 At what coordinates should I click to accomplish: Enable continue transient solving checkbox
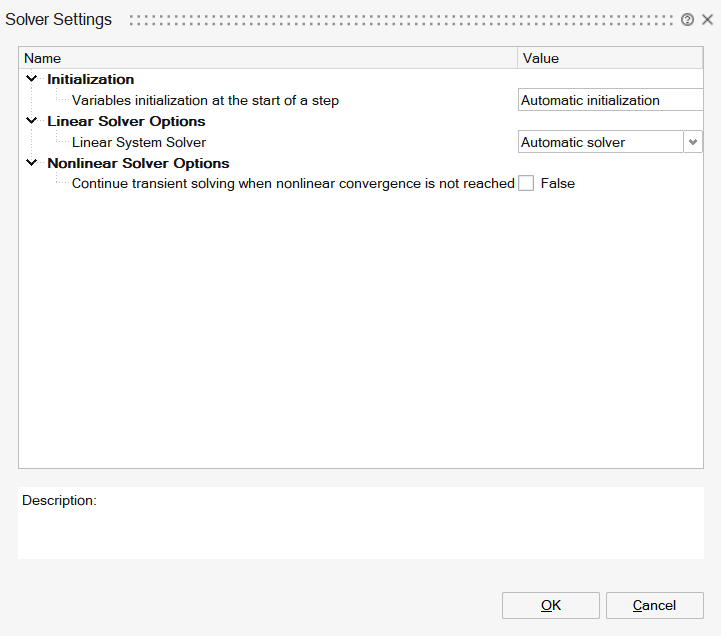(x=526, y=183)
